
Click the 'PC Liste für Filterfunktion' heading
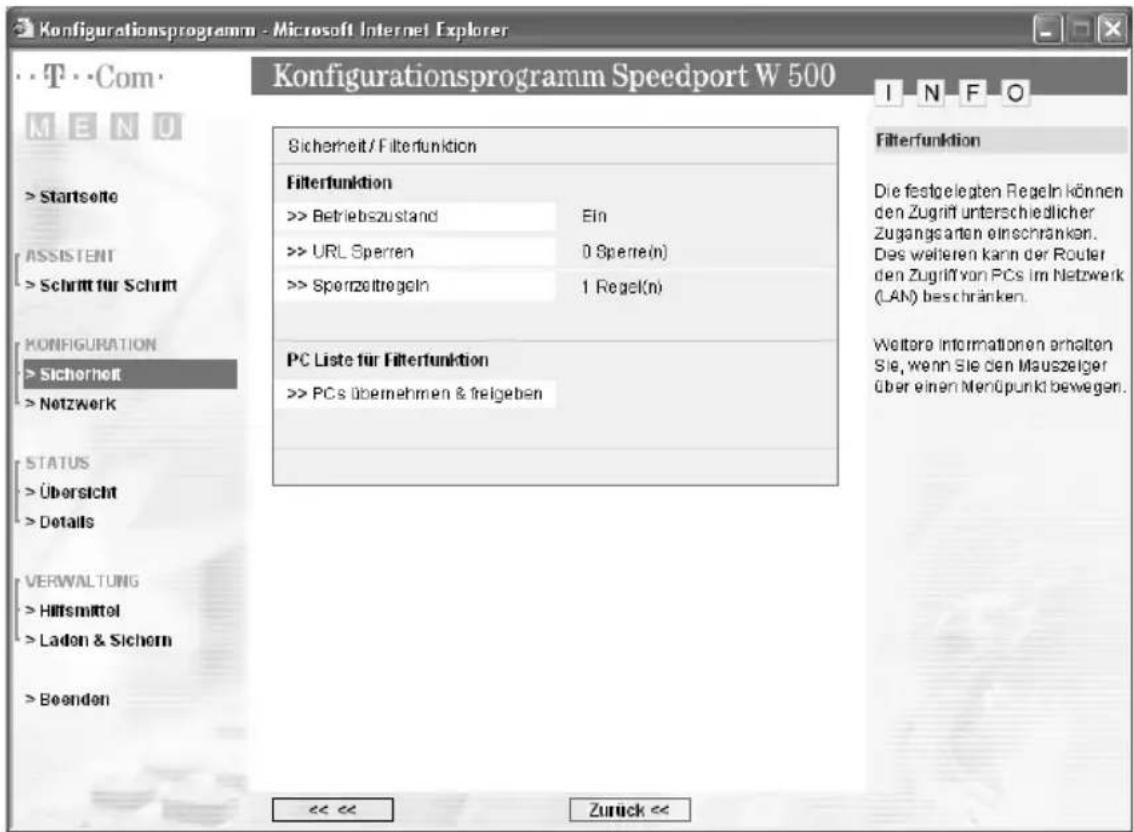click(388, 360)
